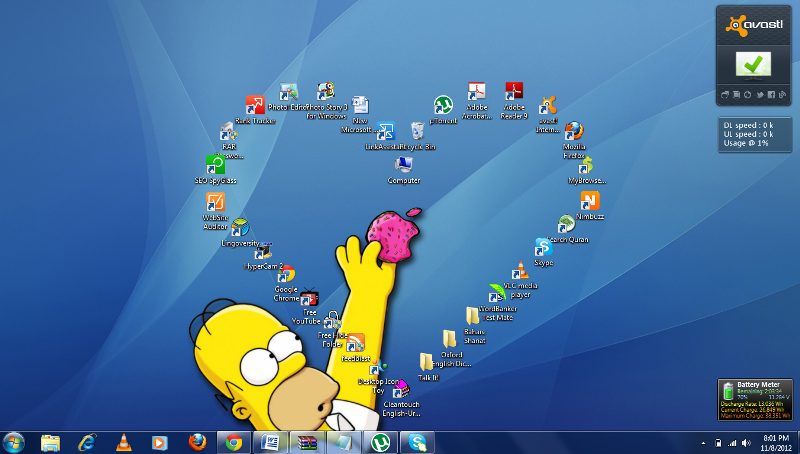Switch to the Chrome taskbar window
800x454 pixels.
point(234,442)
